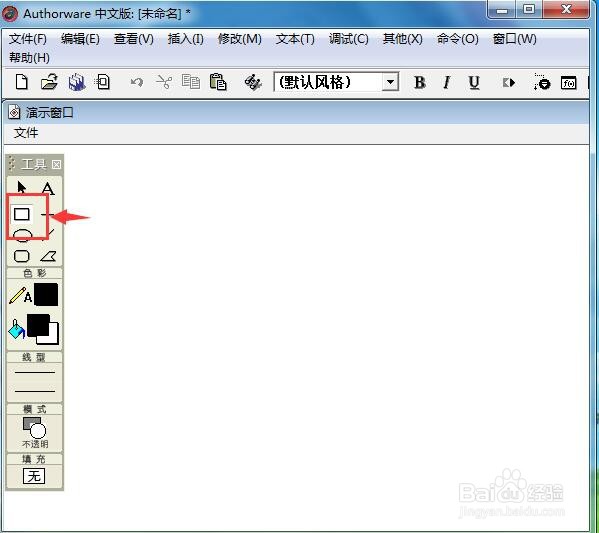Open the 帮助(H) menu
Image resolution: width=599 pixels, height=533 pixels.
click(29, 58)
